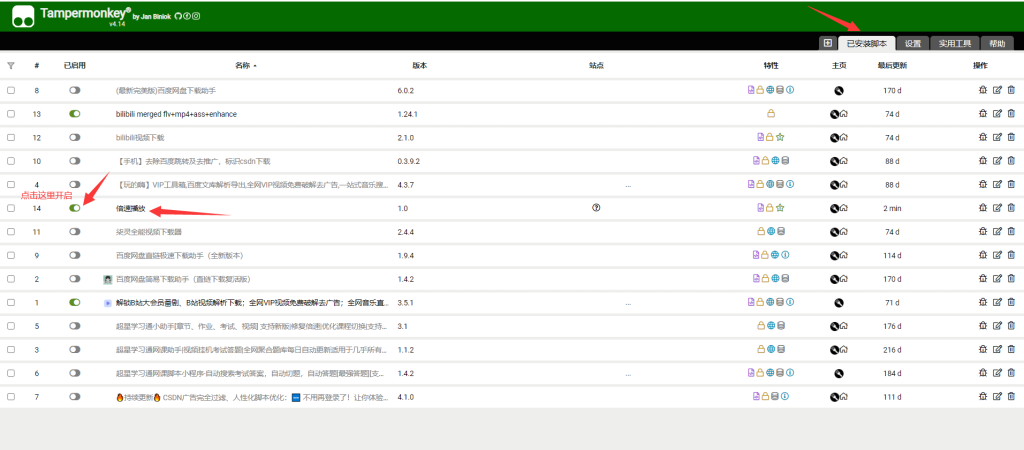Open homepage icon for script number 1
Screen dimensions: 1024x450
[x=839, y=303]
